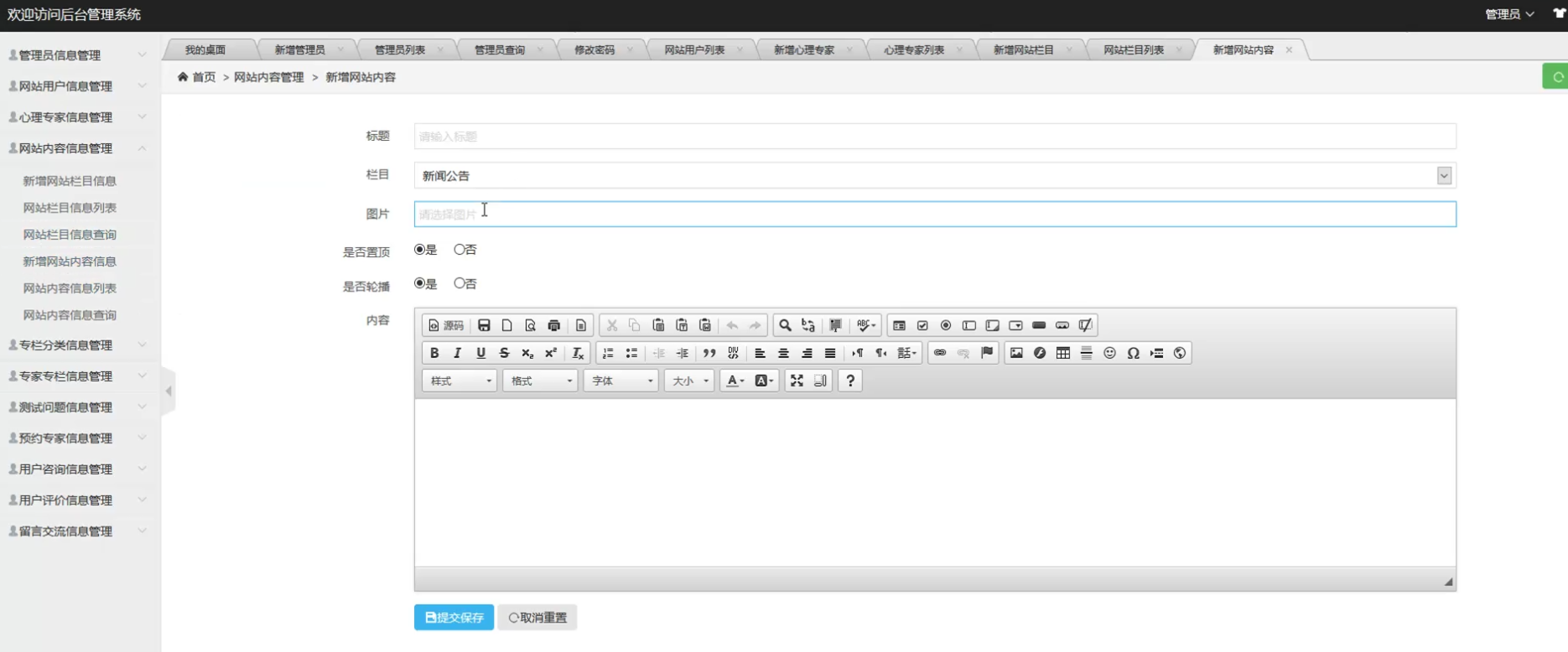The height and width of the screenshot is (652, 1568).
Task: Align text right in editor
Action: [x=807, y=353]
